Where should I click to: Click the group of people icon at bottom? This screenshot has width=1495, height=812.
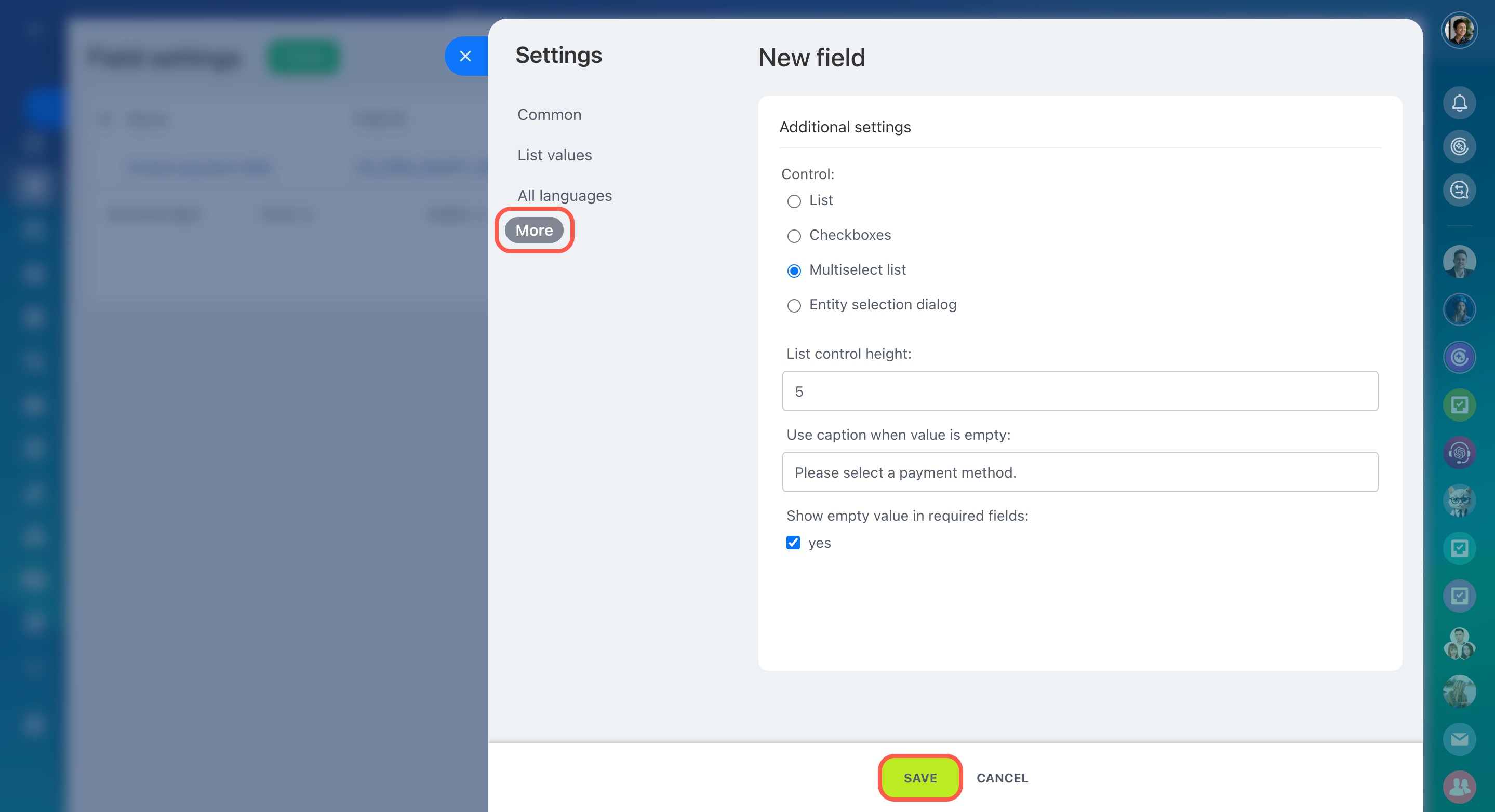[x=1459, y=787]
